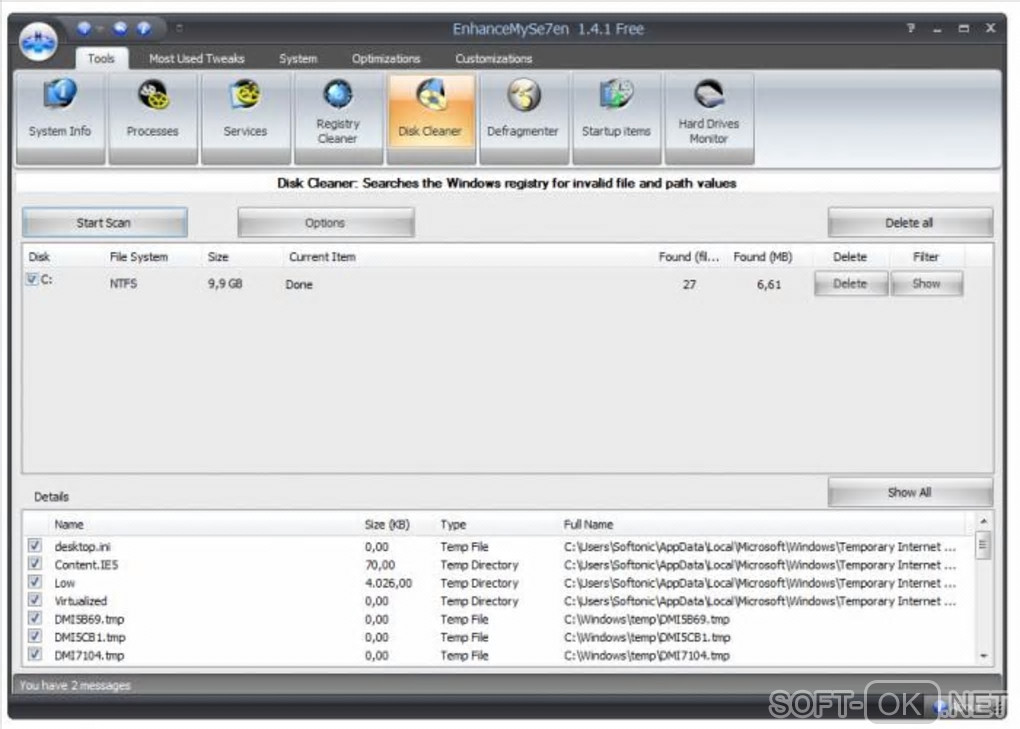Open the Registry Cleaner tool
Image resolution: width=1020 pixels, height=729 pixels.
(x=338, y=117)
